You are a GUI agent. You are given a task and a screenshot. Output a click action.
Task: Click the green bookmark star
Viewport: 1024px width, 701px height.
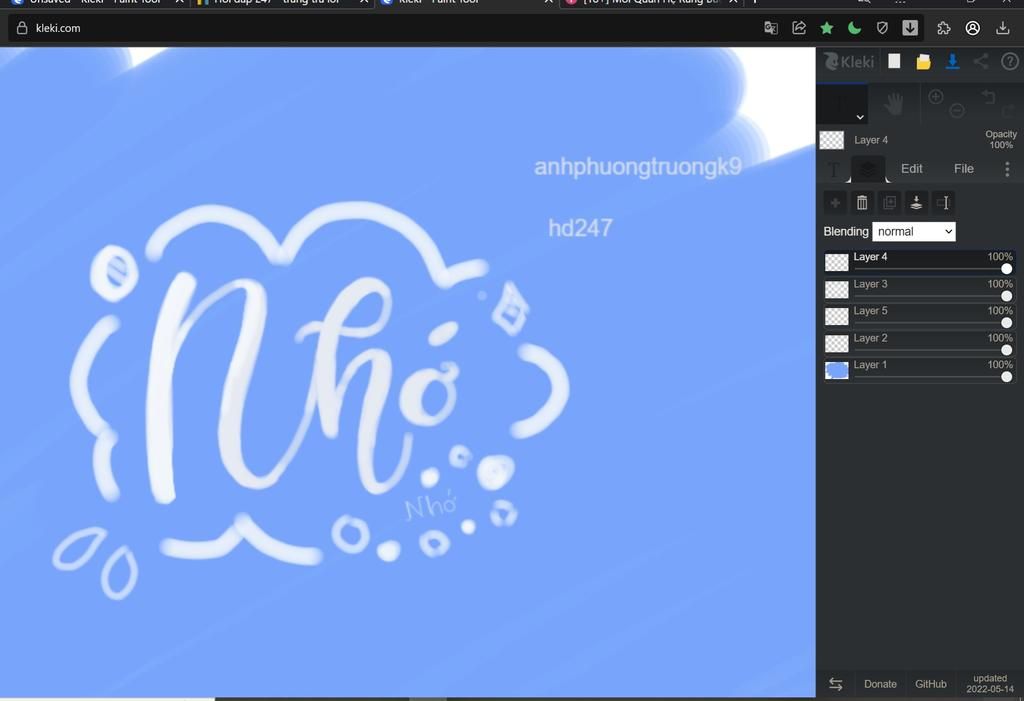[x=827, y=27]
